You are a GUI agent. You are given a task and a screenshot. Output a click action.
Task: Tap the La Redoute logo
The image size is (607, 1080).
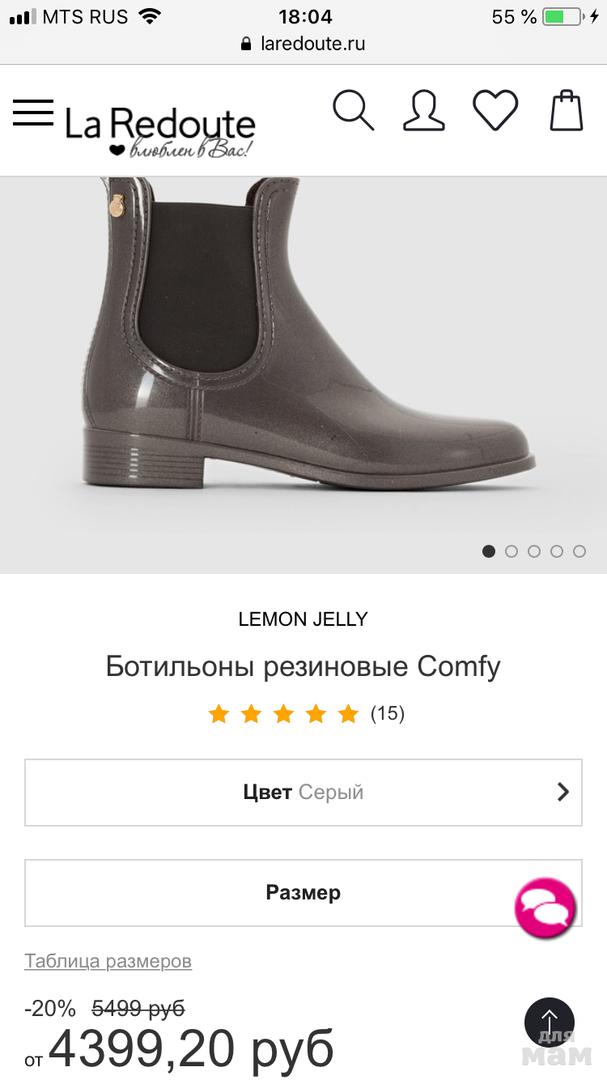[160, 128]
